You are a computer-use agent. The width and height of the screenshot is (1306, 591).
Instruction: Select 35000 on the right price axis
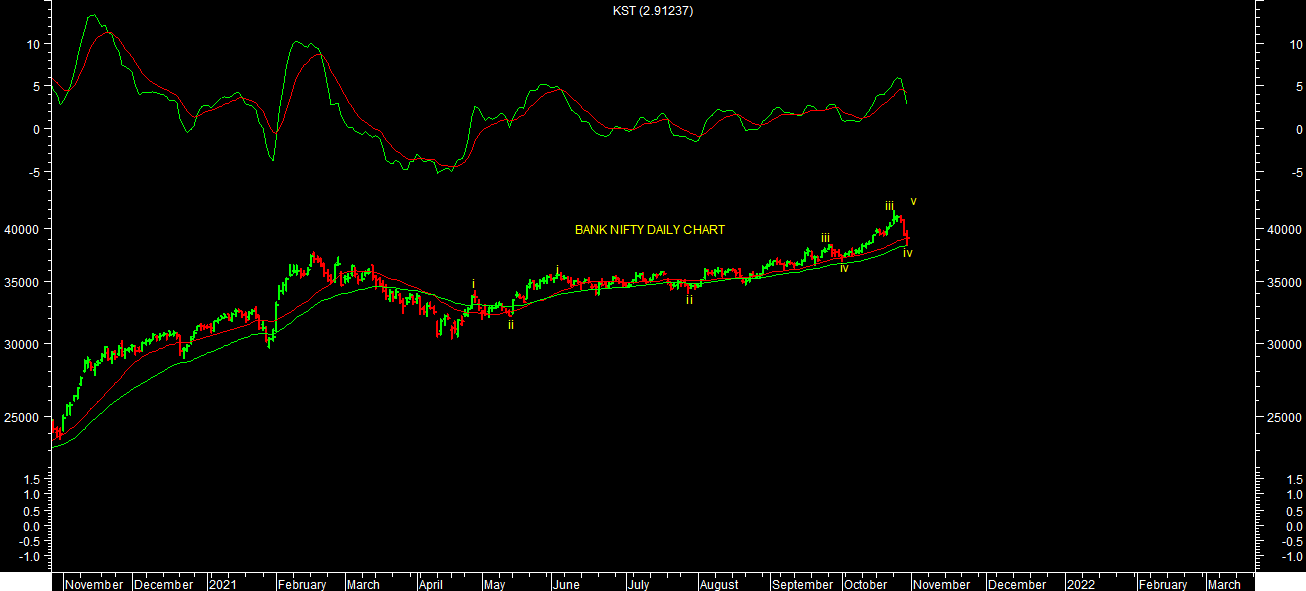pos(1285,283)
